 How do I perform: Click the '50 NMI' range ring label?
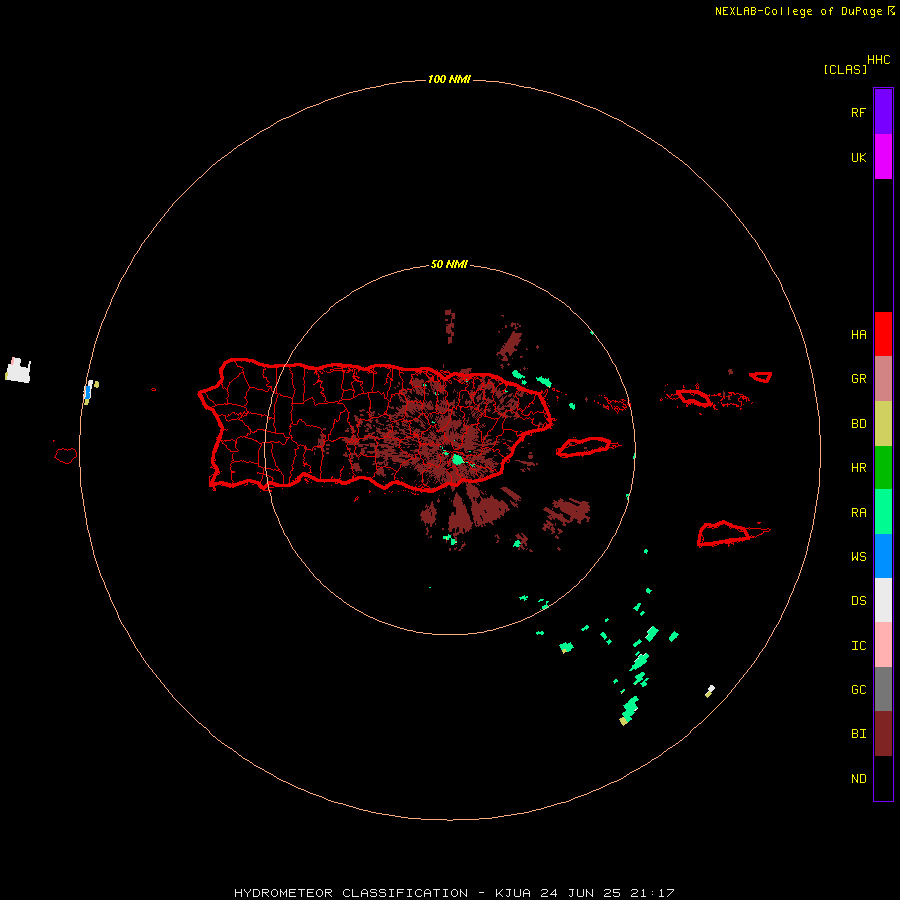tap(449, 265)
